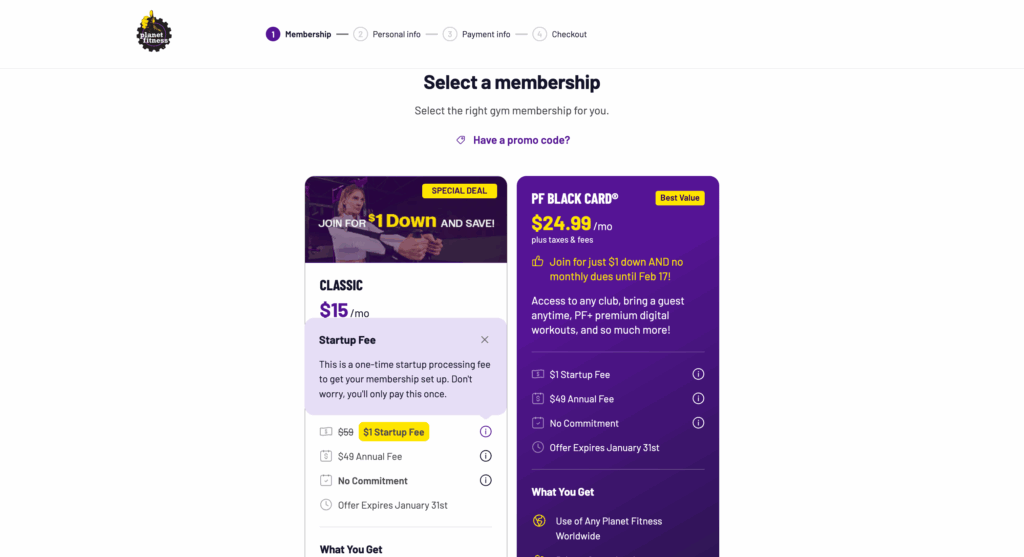Click the promo code tag icon
This screenshot has height=557, width=1024.
click(461, 140)
